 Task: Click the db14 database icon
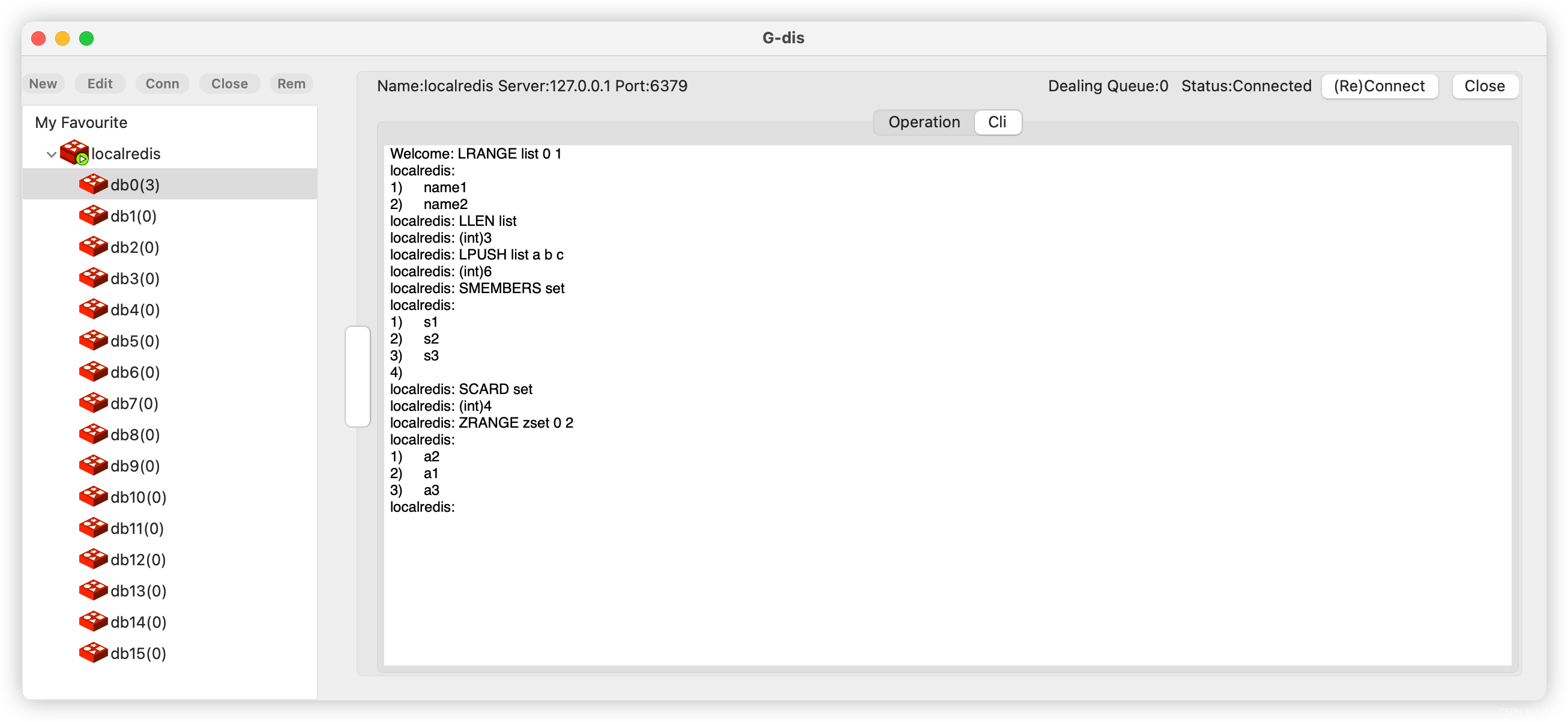93,622
